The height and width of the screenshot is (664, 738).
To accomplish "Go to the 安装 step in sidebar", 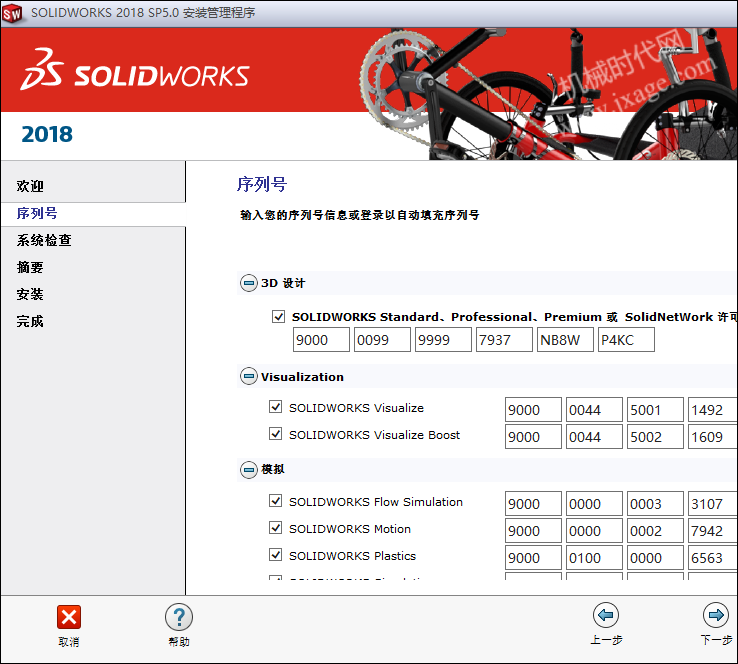I will (x=30, y=294).
